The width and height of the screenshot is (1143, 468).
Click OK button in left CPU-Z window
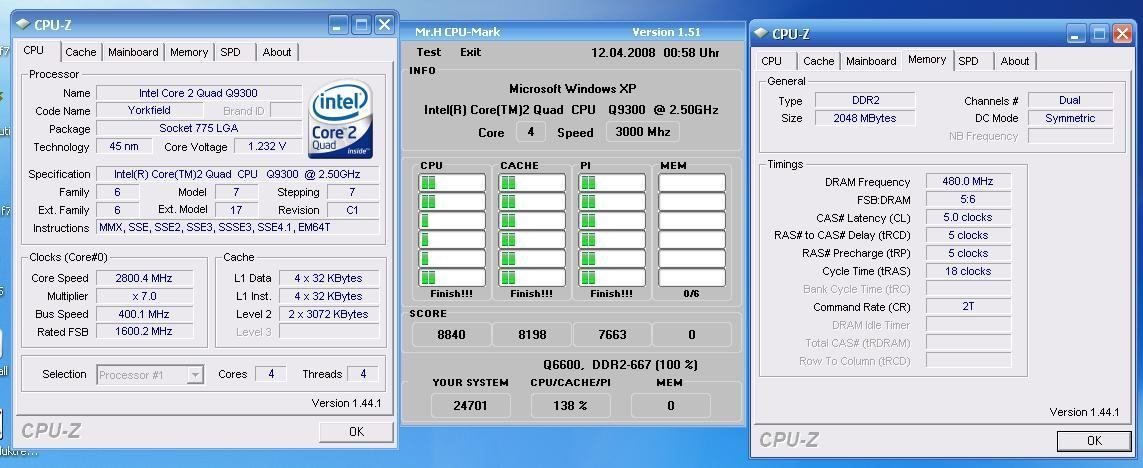tap(356, 432)
